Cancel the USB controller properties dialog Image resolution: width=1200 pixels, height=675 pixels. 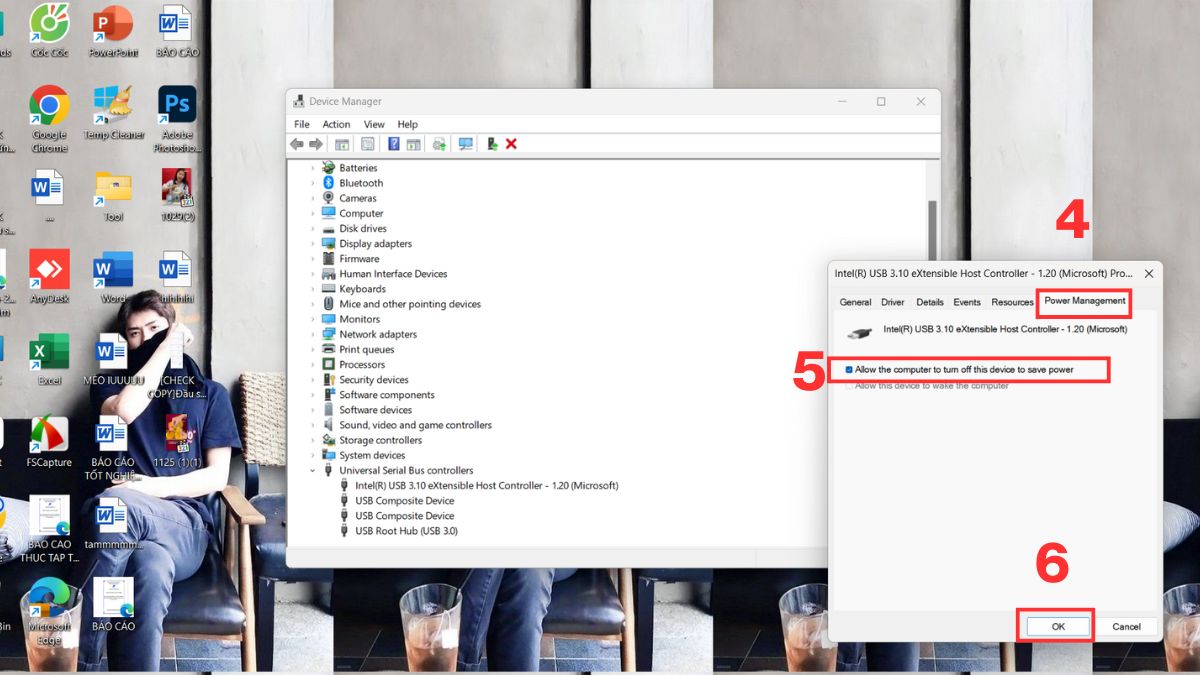coord(1128,626)
